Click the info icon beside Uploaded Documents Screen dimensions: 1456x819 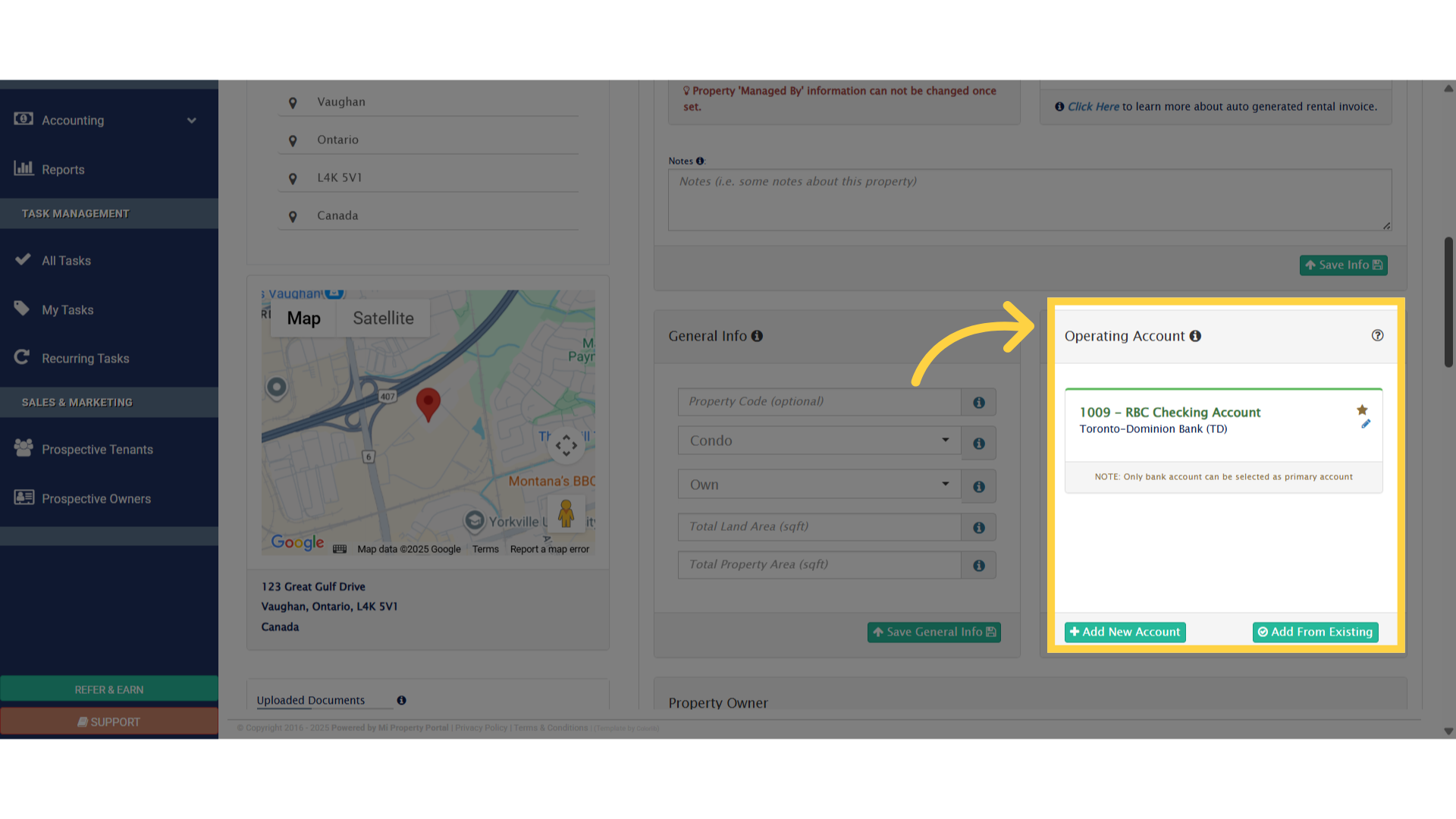(401, 700)
